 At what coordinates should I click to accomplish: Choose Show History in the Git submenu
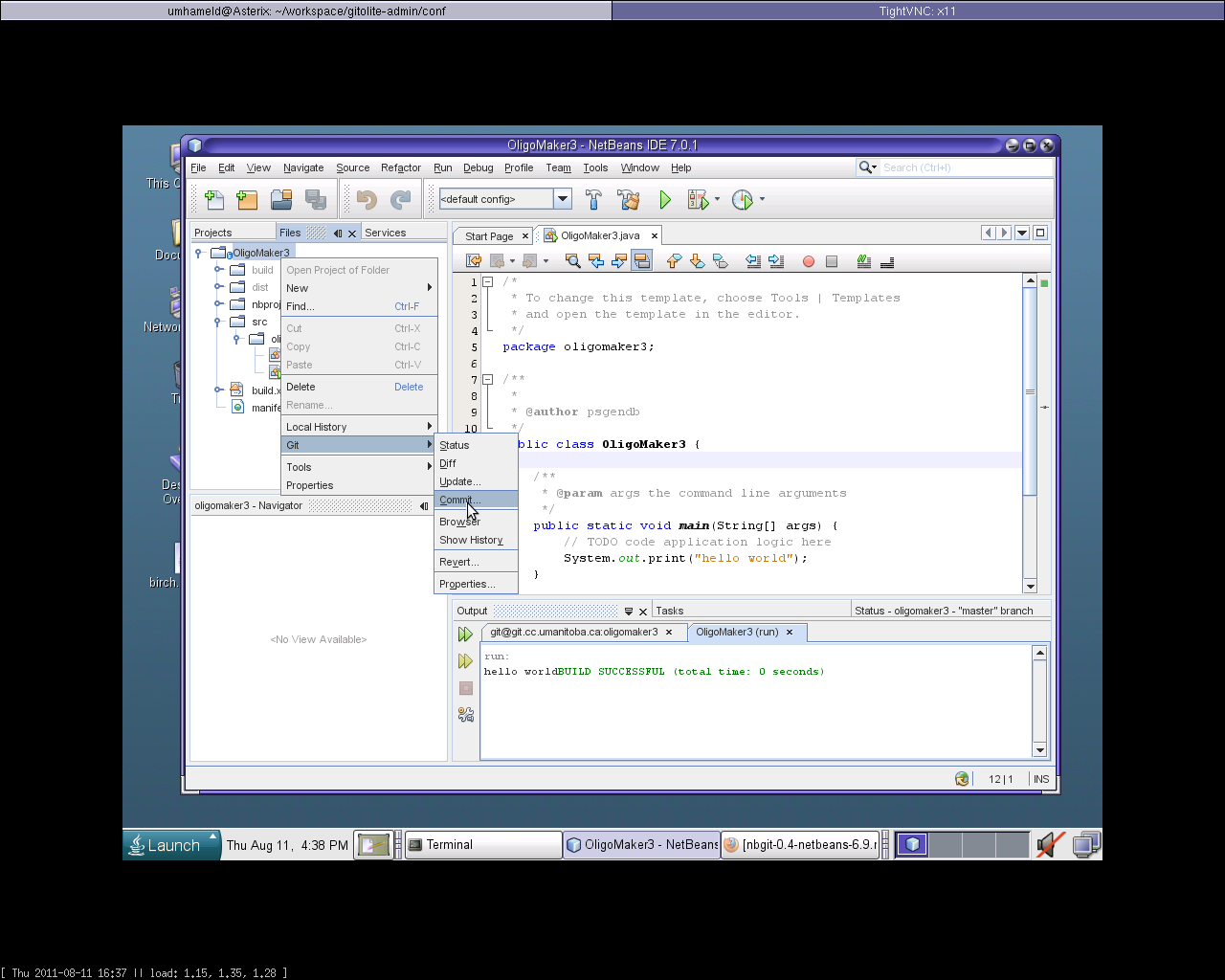[x=476, y=540]
